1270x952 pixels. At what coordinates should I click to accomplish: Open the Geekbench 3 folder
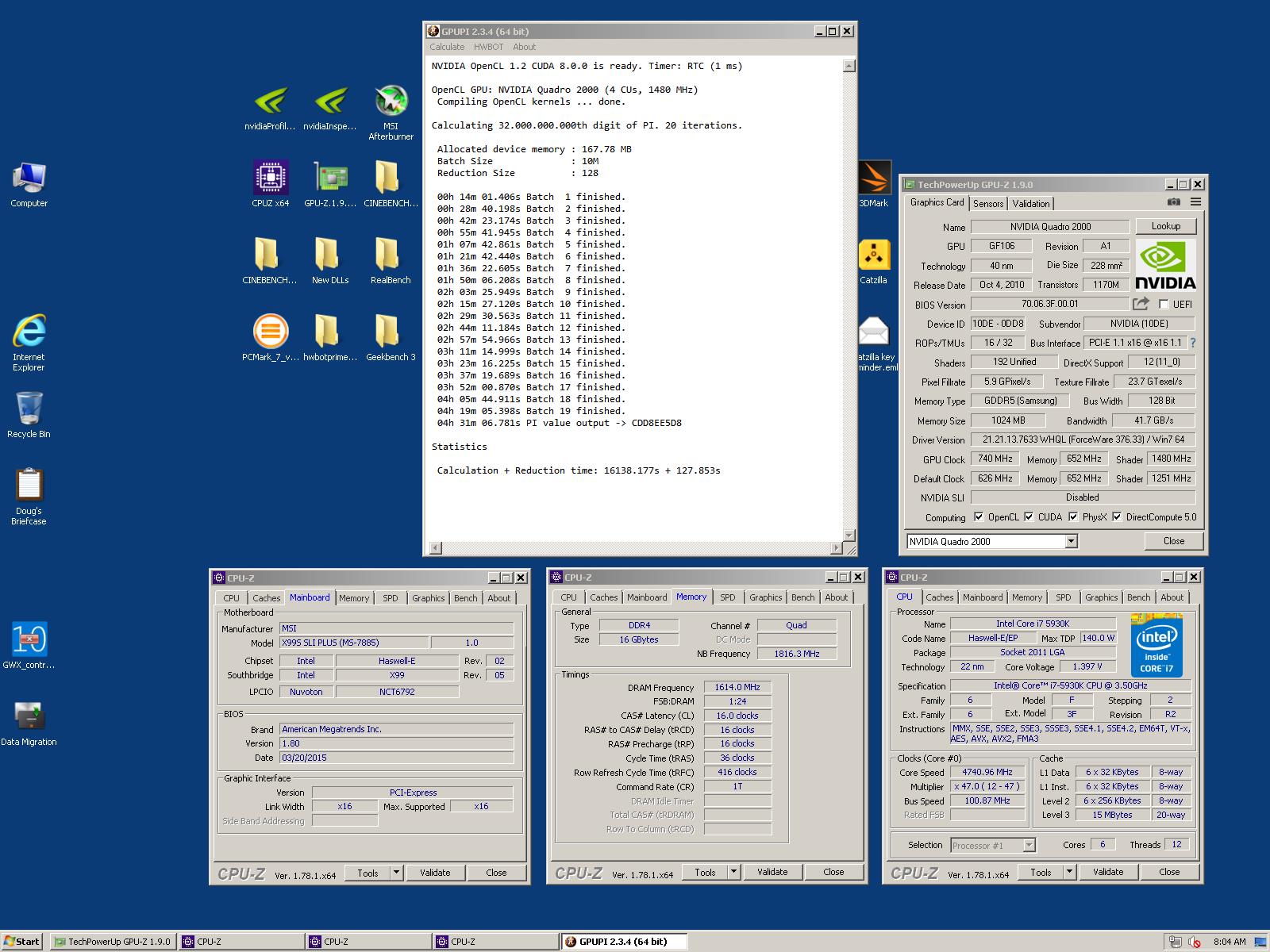[391, 338]
